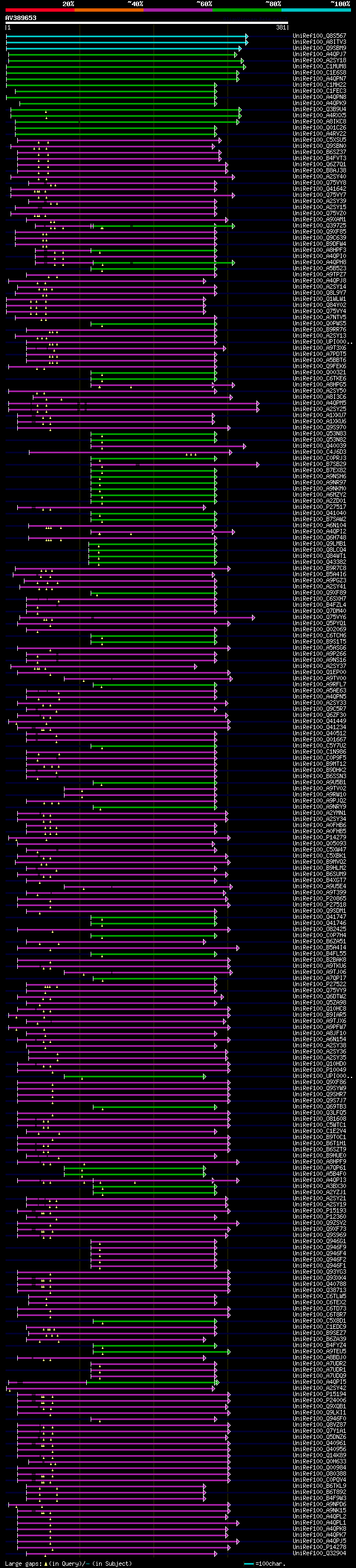The height and width of the screenshot is (1568, 356).
Task: Click the red ~20% identity legend bar
Action: tap(40, 10)
